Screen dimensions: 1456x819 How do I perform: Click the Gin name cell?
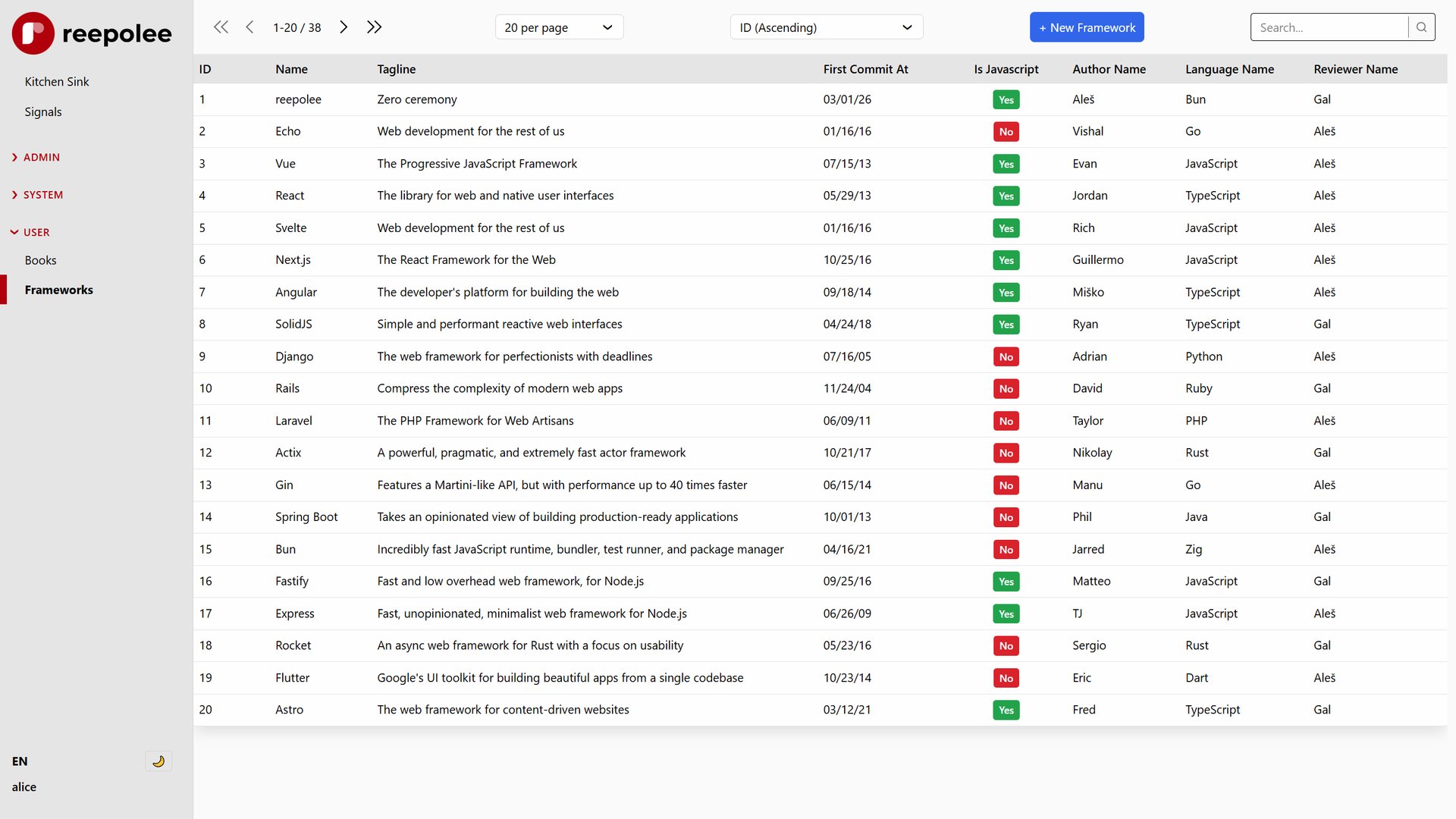[x=284, y=485]
